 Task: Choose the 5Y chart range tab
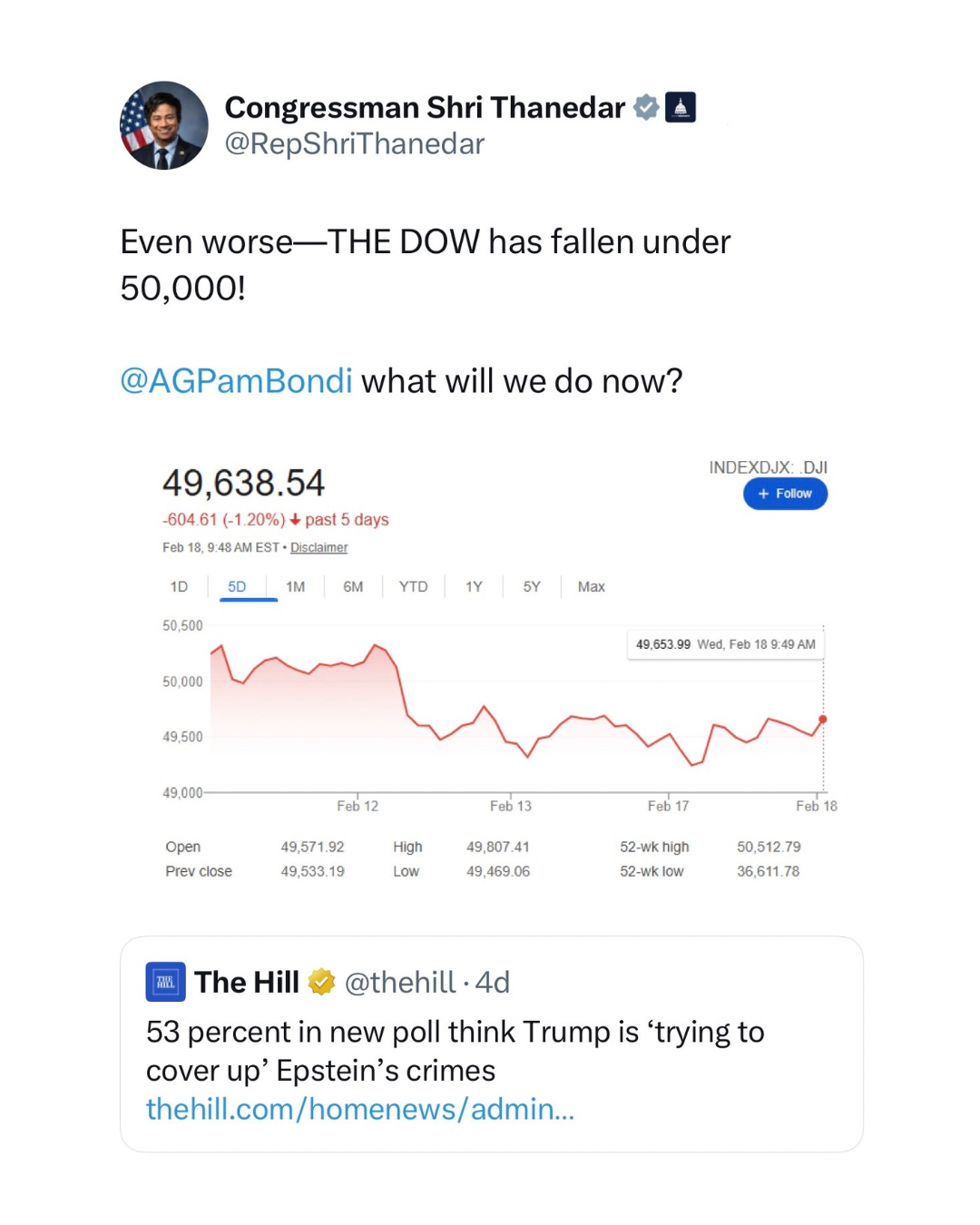(532, 587)
